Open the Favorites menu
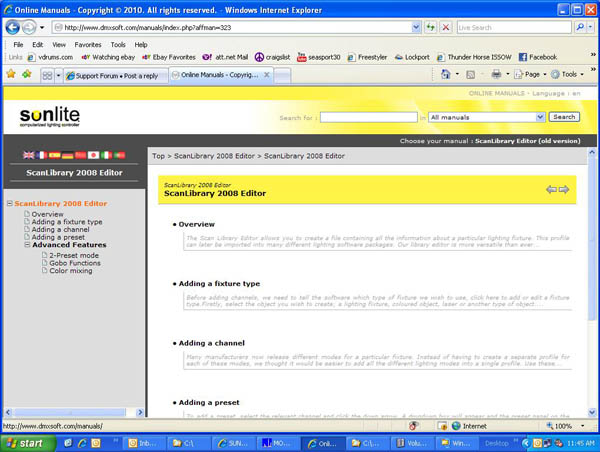600x452 pixels. click(88, 45)
